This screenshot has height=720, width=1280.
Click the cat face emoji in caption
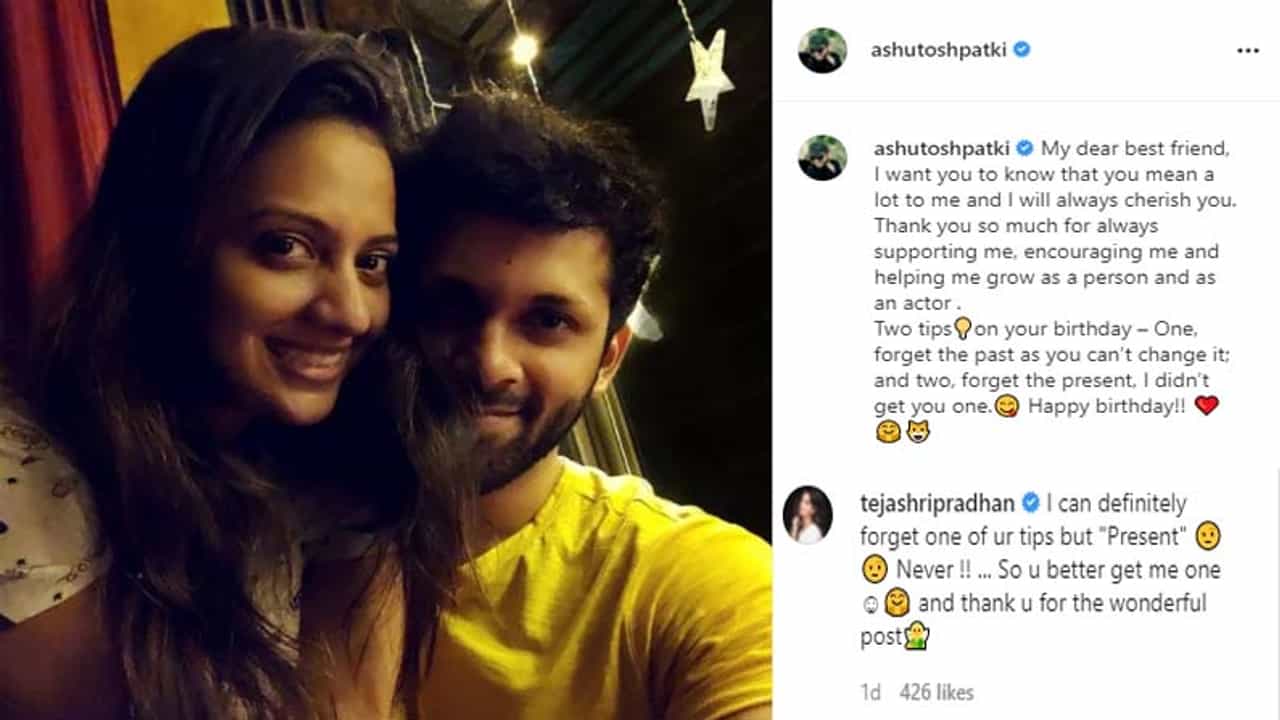pos(917,433)
